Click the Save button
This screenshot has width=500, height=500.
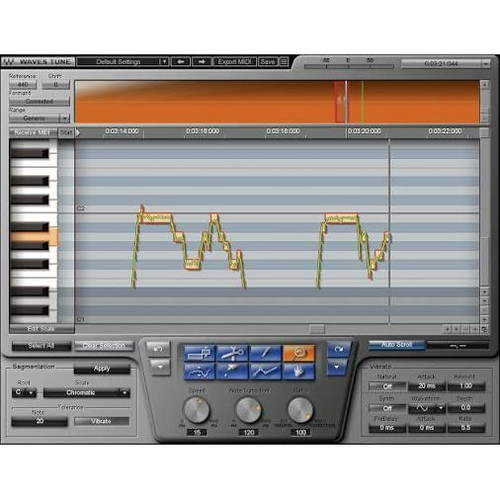(x=268, y=62)
